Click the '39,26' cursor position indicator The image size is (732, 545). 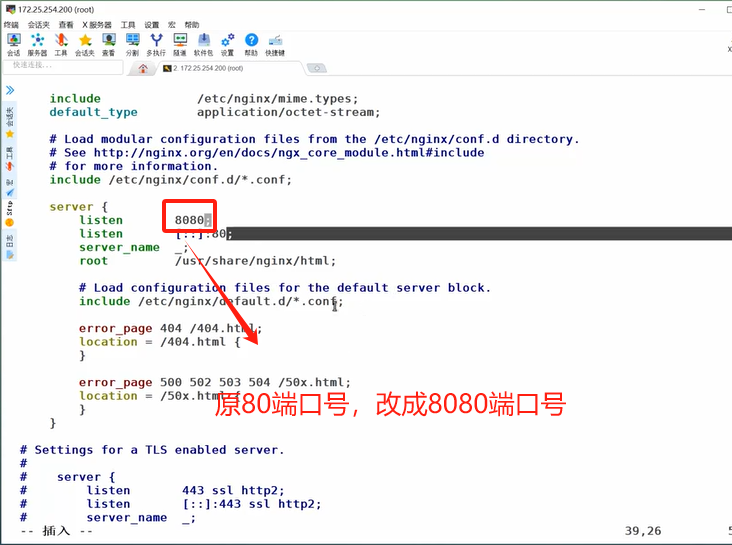[643, 531]
